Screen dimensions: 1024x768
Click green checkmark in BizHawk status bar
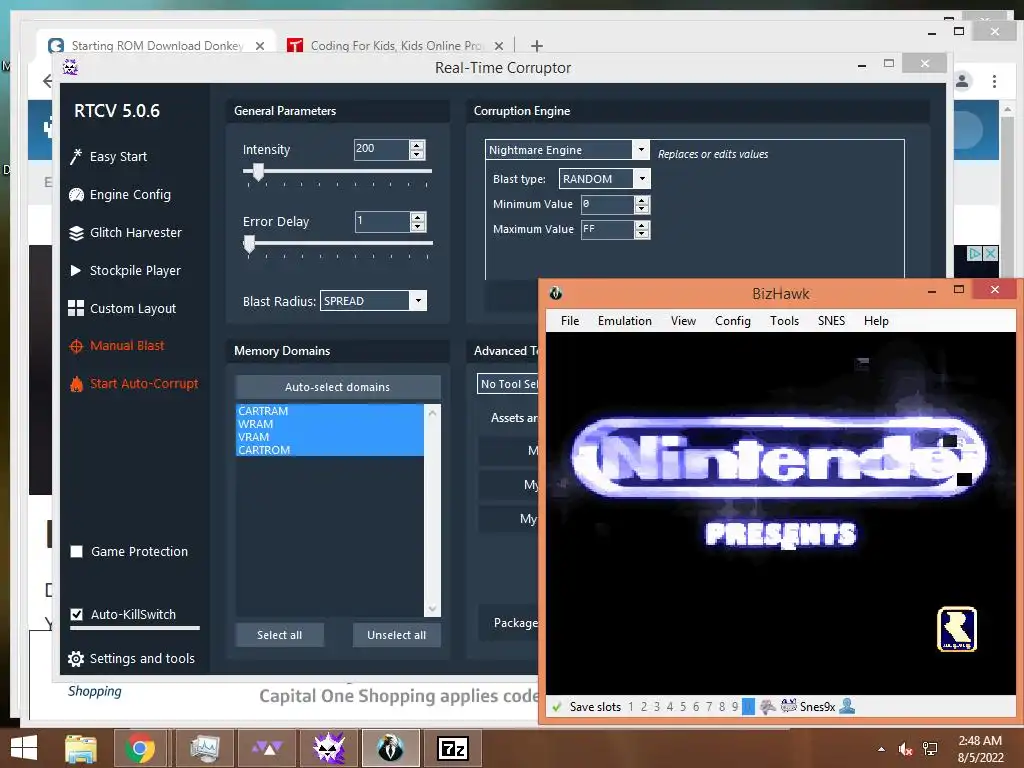tap(557, 707)
